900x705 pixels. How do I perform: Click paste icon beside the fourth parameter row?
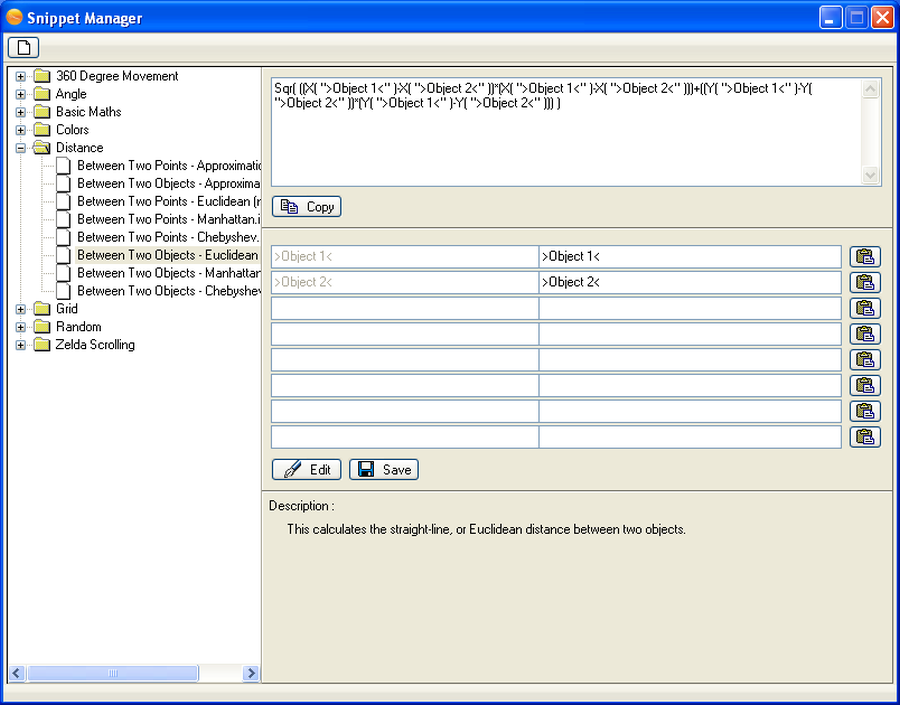(865, 334)
